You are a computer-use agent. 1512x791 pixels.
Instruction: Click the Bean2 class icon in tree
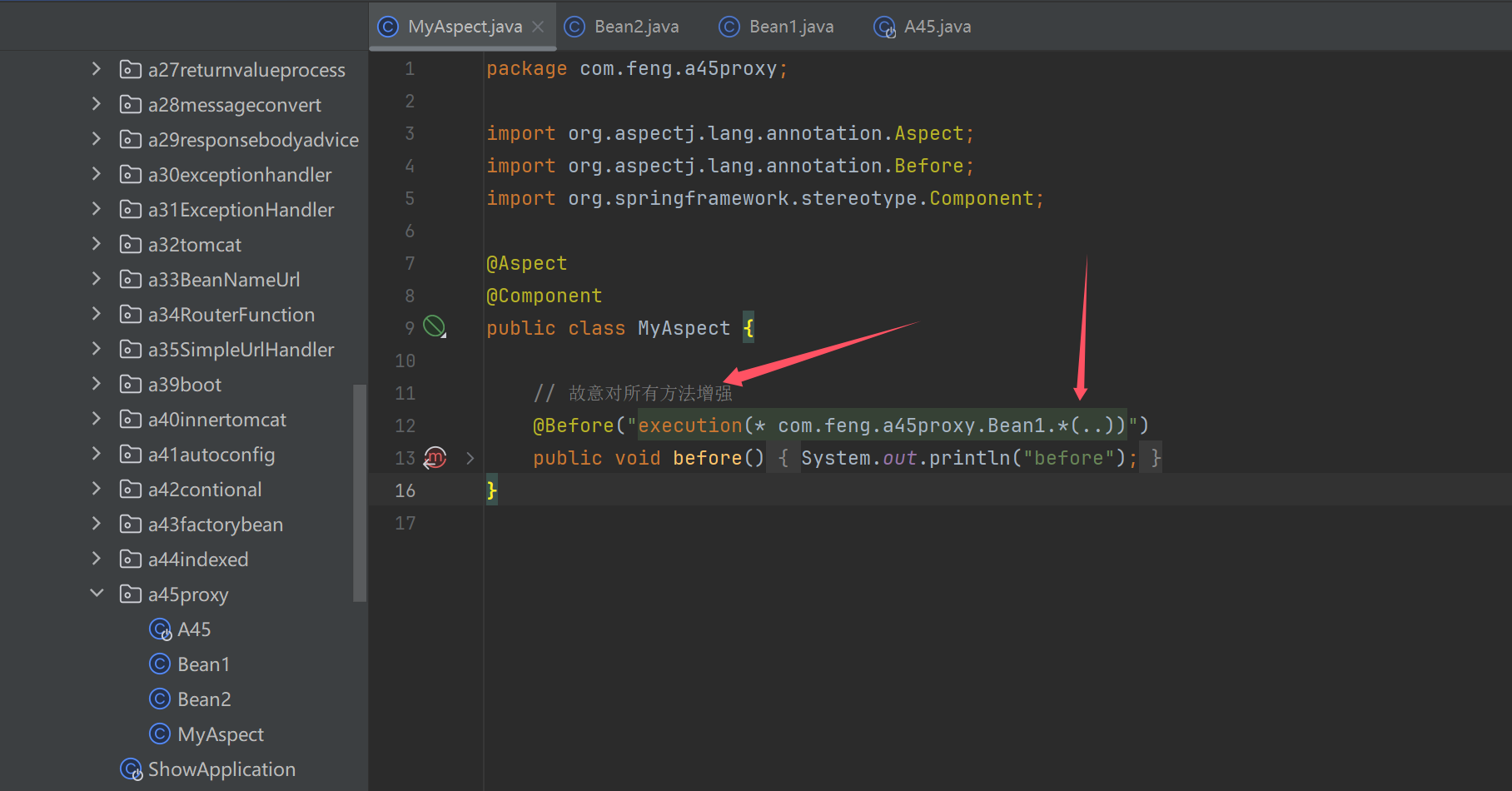click(x=160, y=699)
